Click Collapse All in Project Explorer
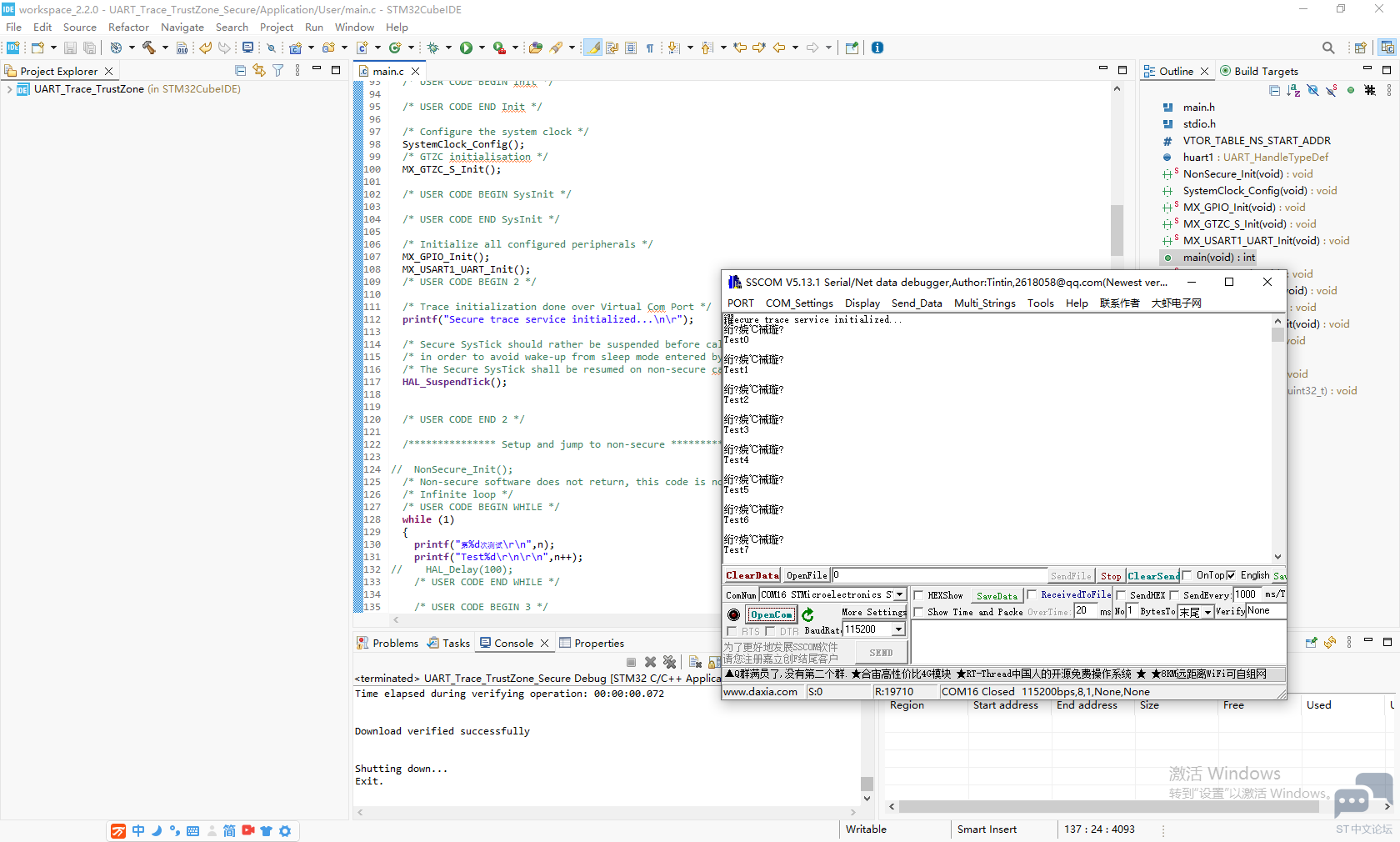Image resolution: width=1400 pixels, height=842 pixels. click(x=241, y=71)
